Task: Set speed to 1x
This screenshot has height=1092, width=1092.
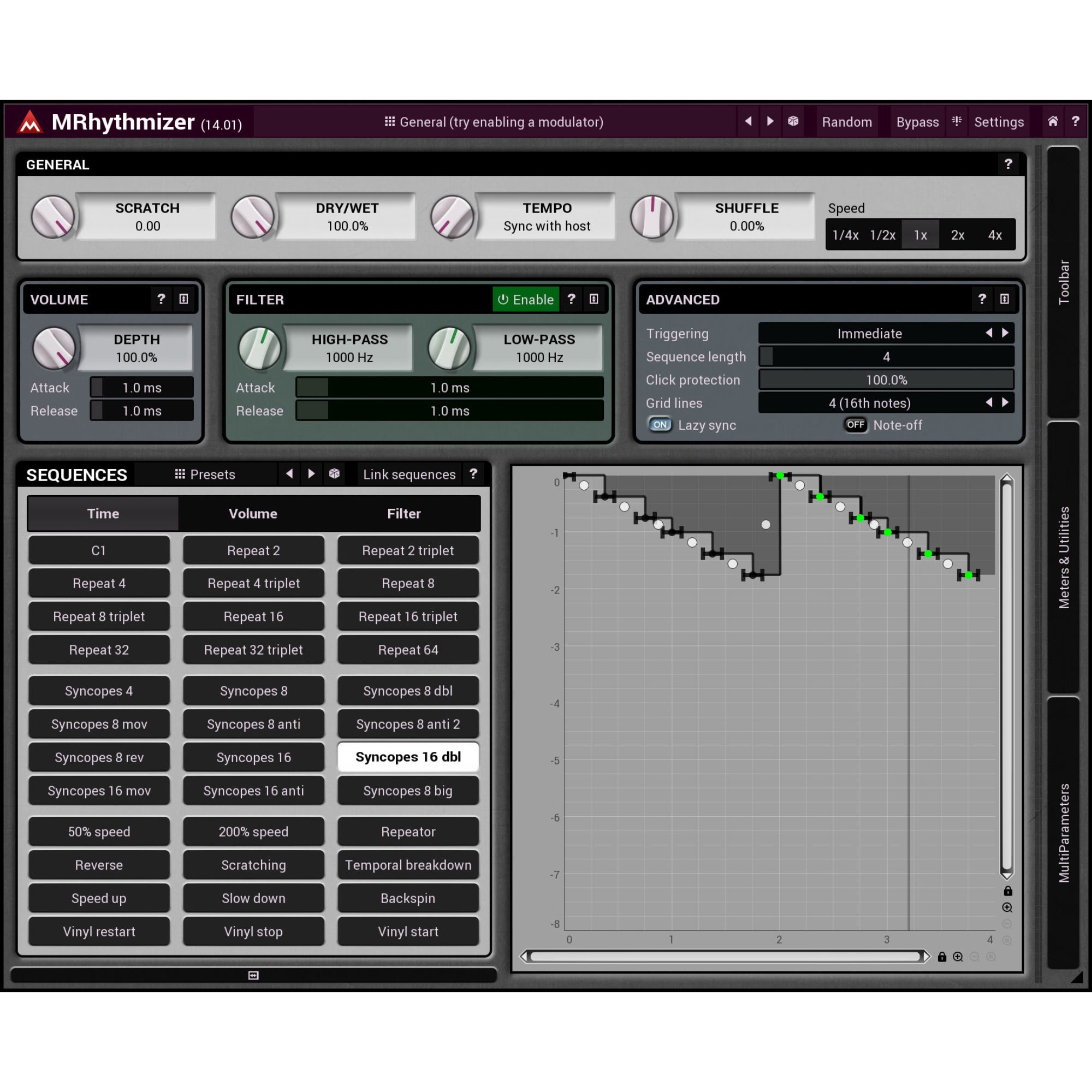Action: [920, 235]
